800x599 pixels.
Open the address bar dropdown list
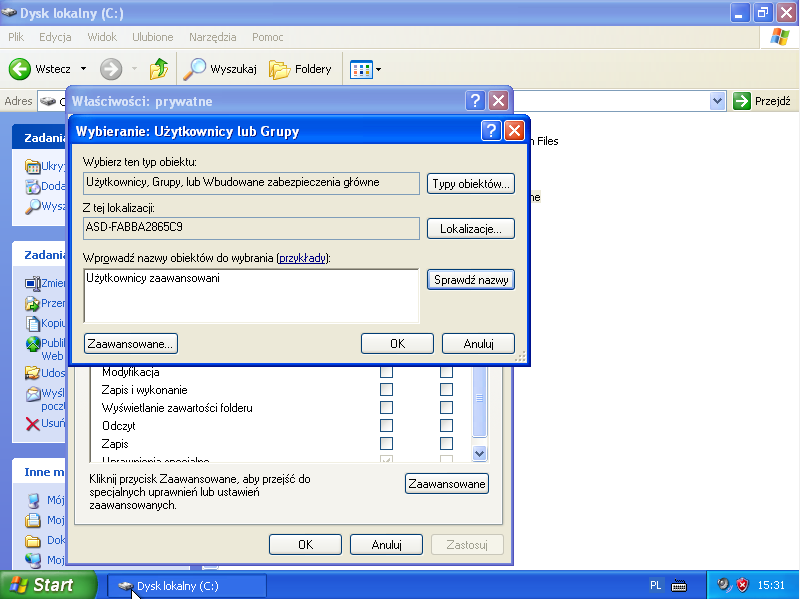717,101
